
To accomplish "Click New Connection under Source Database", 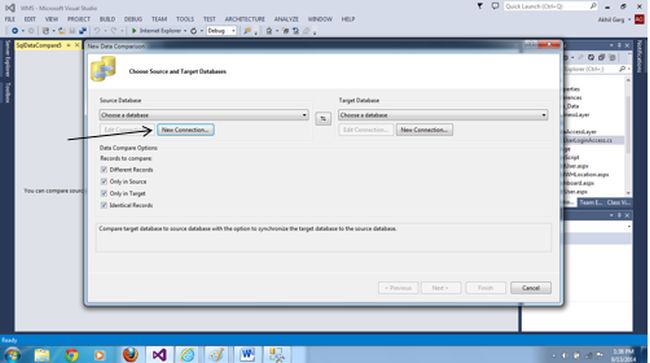I will tap(185, 130).
